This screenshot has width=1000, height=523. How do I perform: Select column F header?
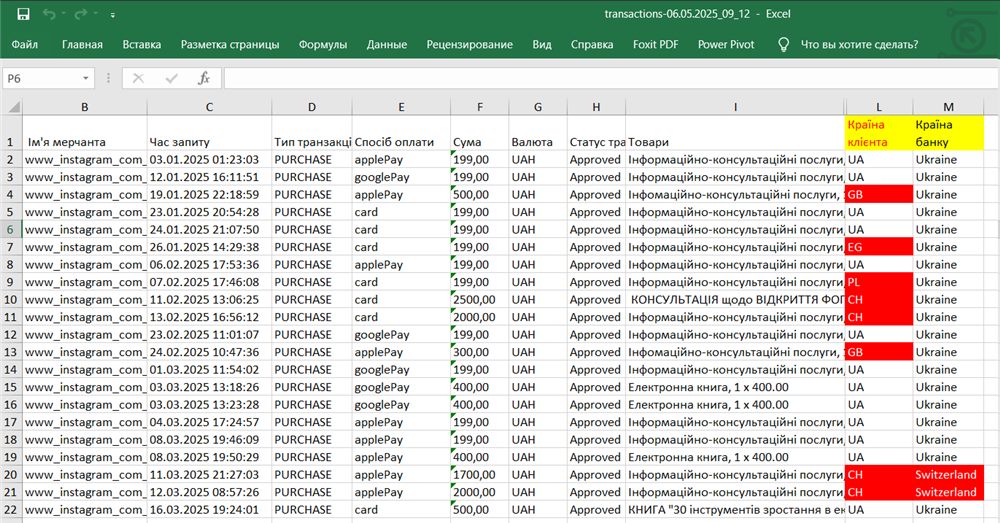coord(480,107)
